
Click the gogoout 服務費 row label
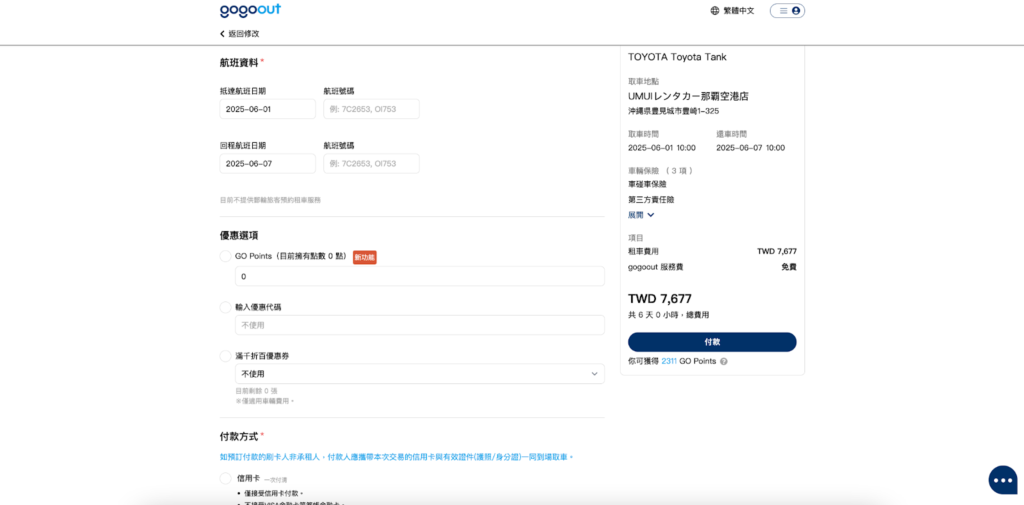(x=656, y=267)
